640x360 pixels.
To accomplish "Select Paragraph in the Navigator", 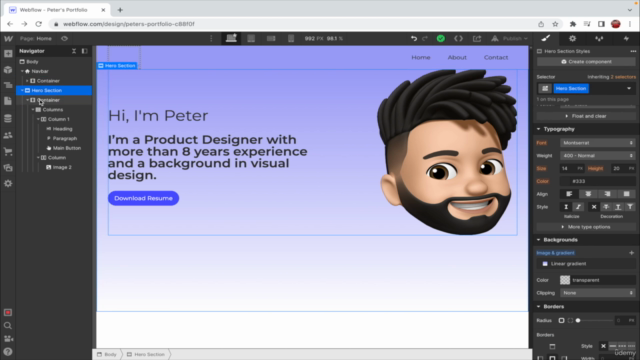I will tap(64, 138).
